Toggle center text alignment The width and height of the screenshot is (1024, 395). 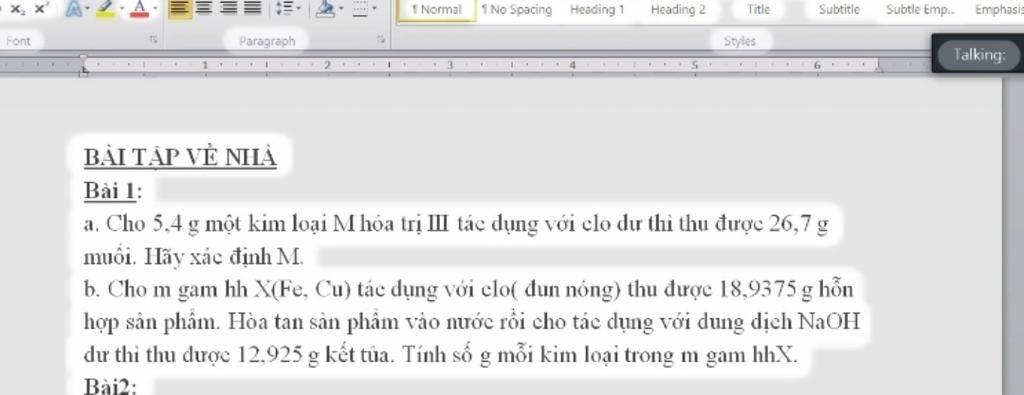coord(204,8)
